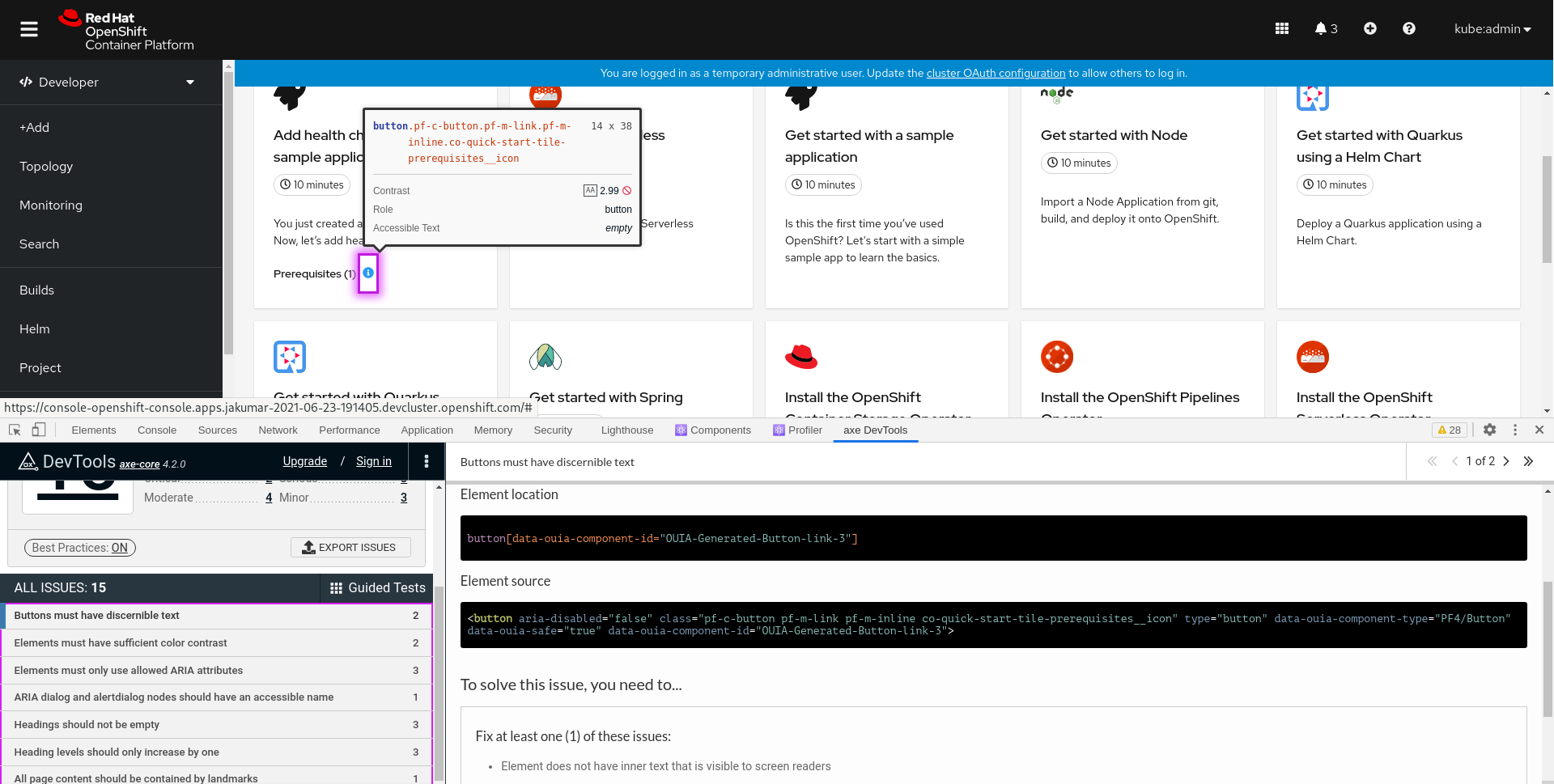Image resolution: width=1554 pixels, height=784 pixels.
Task: Close the DevTools panel
Action: click(x=1539, y=430)
